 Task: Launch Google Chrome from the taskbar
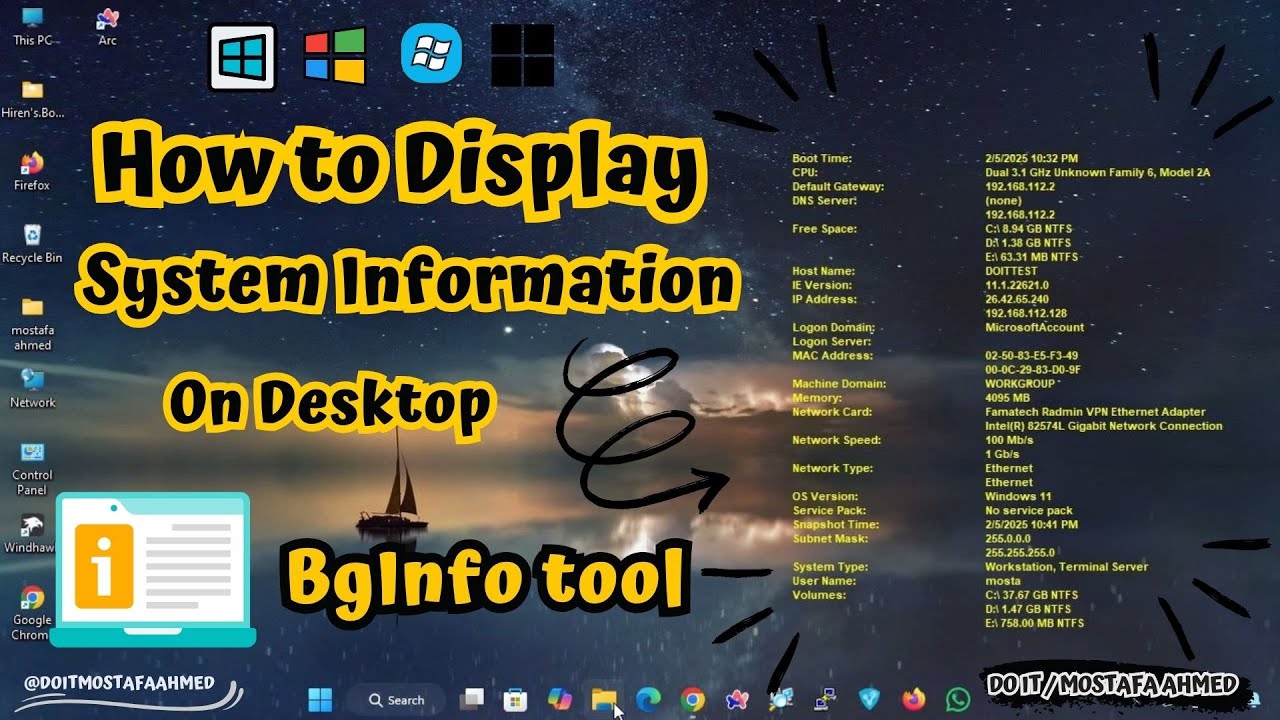(x=692, y=699)
